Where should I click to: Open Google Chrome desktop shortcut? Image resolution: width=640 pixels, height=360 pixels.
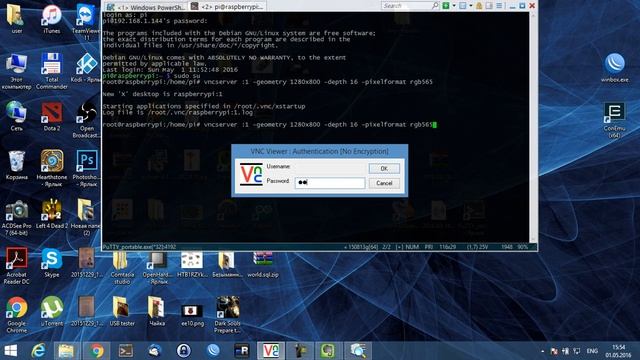(16, 315)
